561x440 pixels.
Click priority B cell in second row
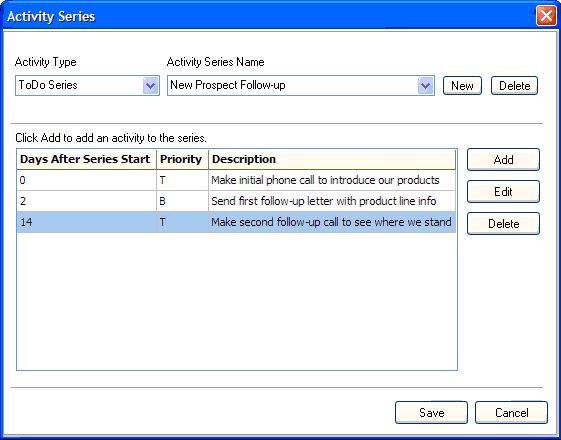(182, 201)
